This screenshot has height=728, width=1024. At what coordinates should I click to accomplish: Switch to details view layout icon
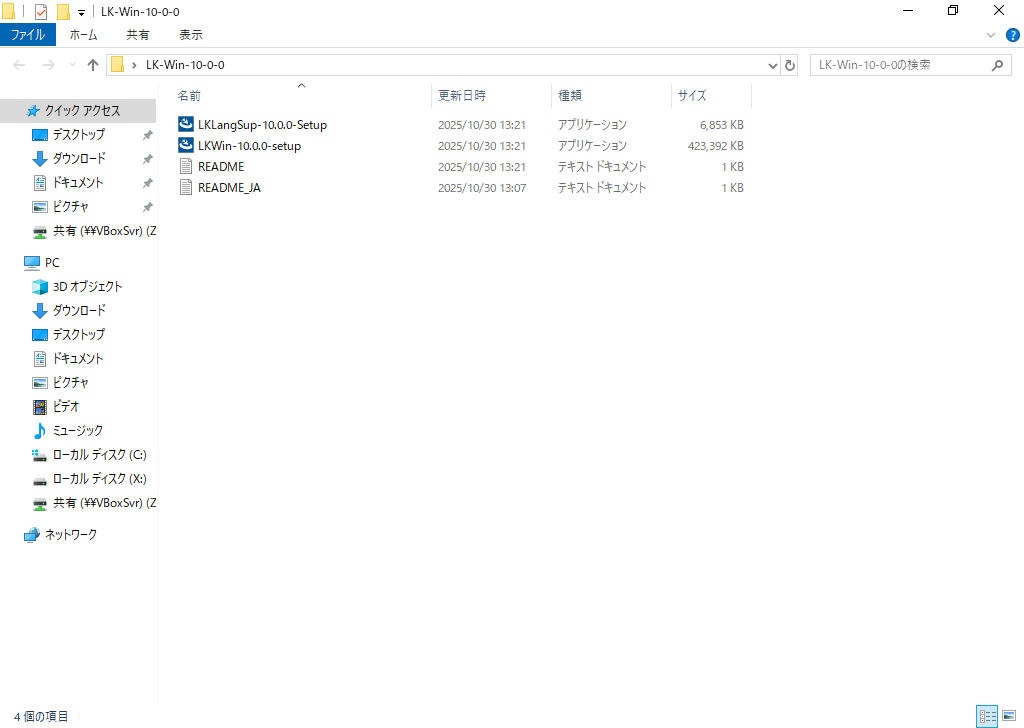(987, 716)
